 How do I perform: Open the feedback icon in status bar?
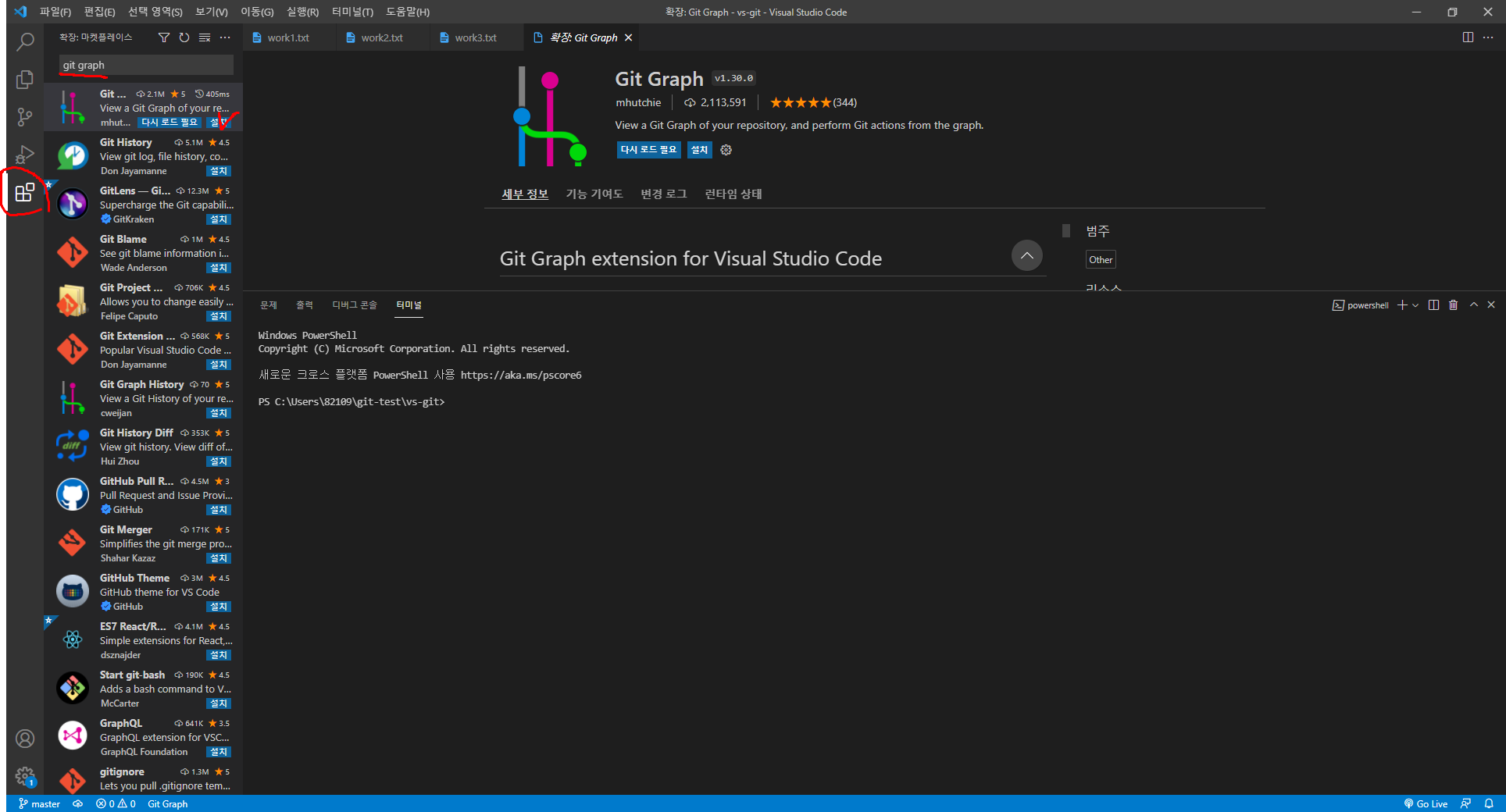pos(1466,804)
